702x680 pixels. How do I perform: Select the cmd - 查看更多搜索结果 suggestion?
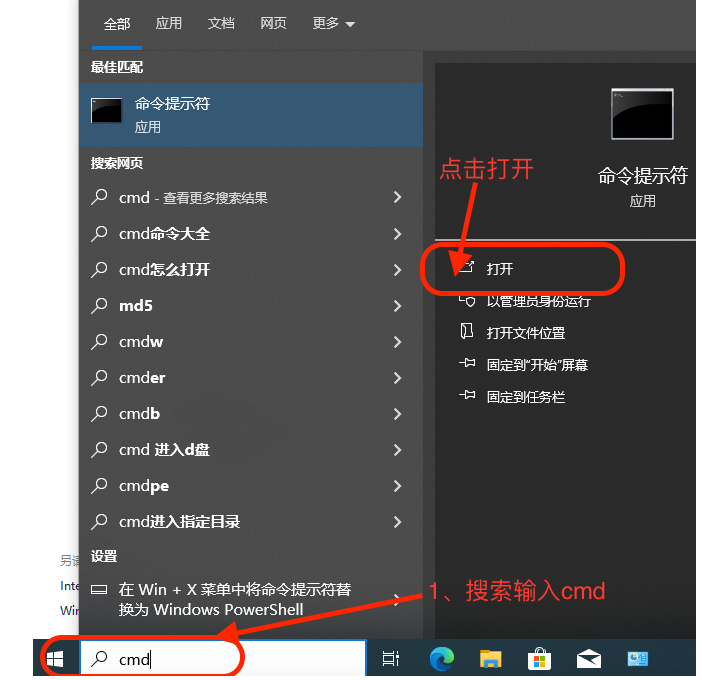coord(251,197)
